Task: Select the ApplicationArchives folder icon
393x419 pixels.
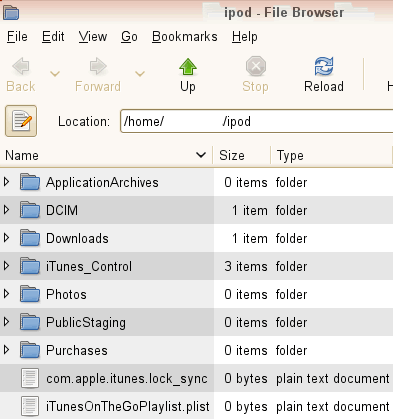Action: coord(30,182)
